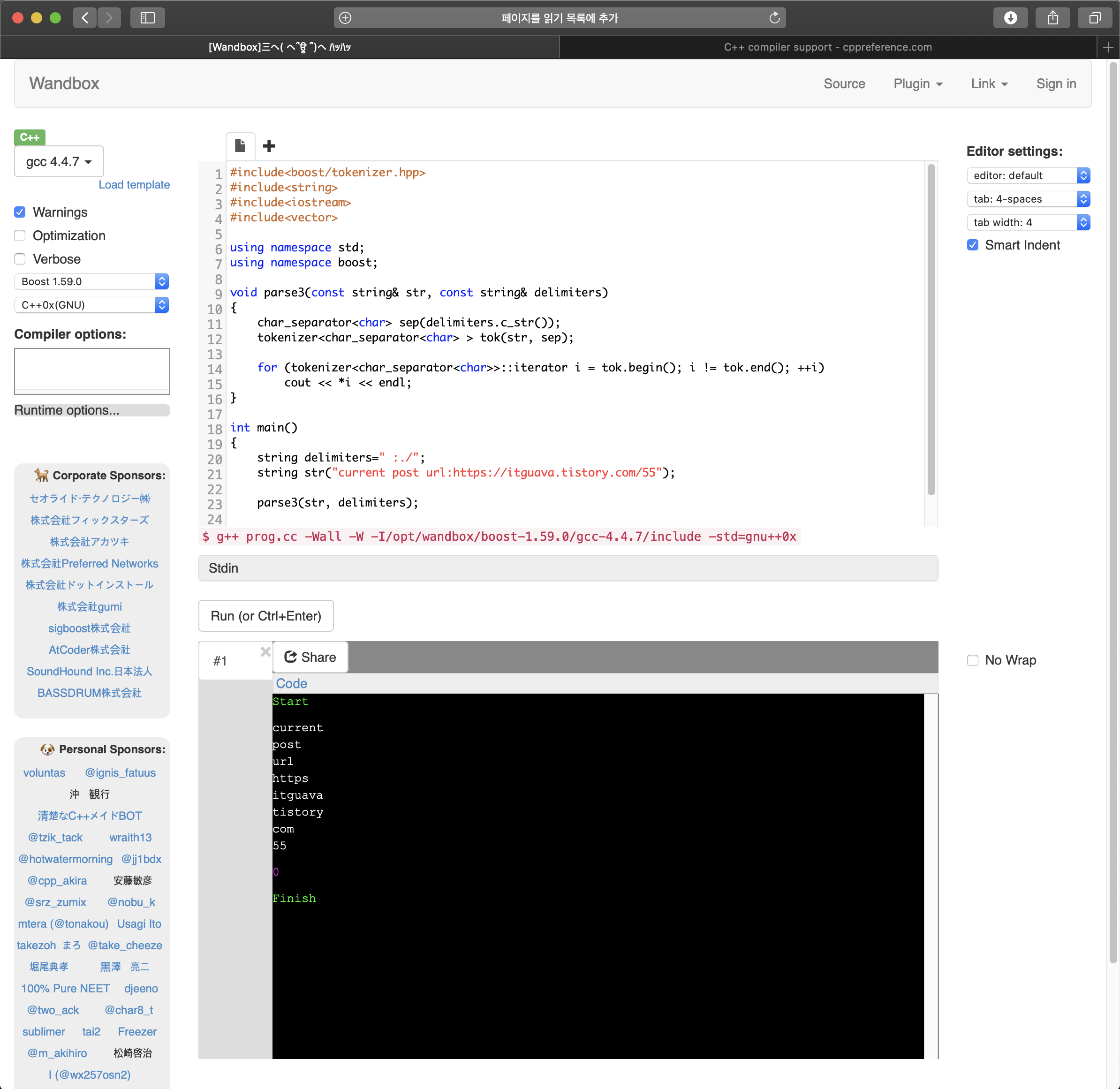Enable the No Wrap checkbox

coord(972,660)
